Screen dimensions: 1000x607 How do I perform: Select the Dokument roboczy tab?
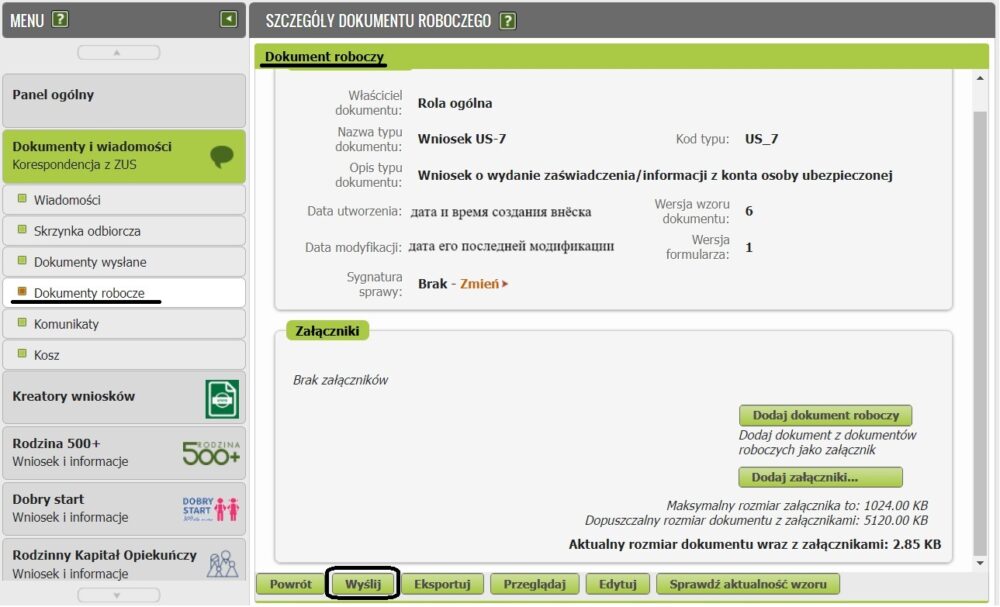(324, 58)
